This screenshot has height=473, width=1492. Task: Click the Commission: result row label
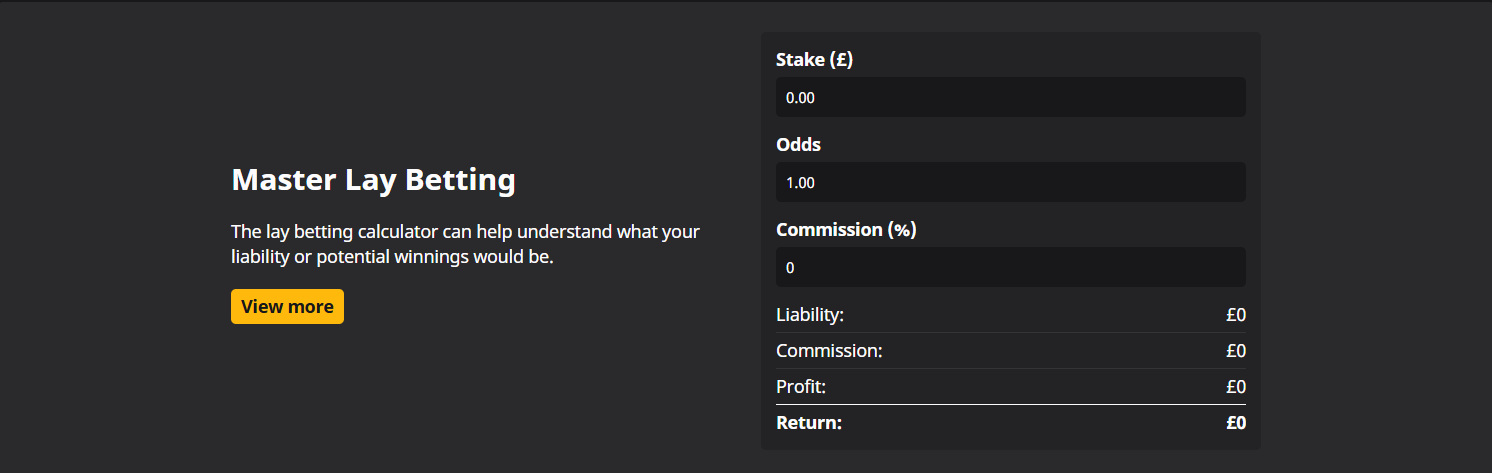(x=829, y=351)
